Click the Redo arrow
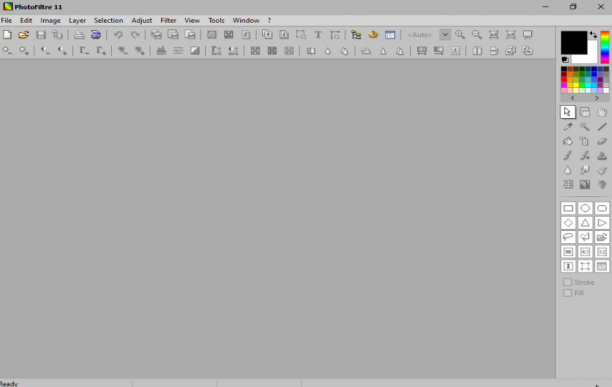Image resolution: width=612 pixels, height=387 pixels. [x=135, y=35]
